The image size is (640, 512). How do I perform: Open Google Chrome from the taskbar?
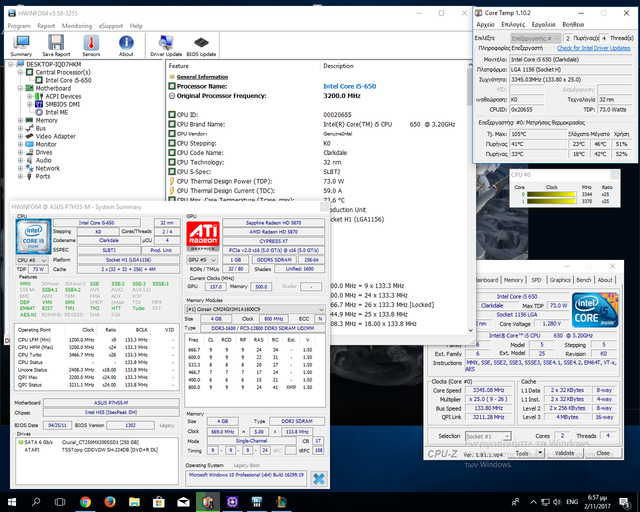[85, 502]
